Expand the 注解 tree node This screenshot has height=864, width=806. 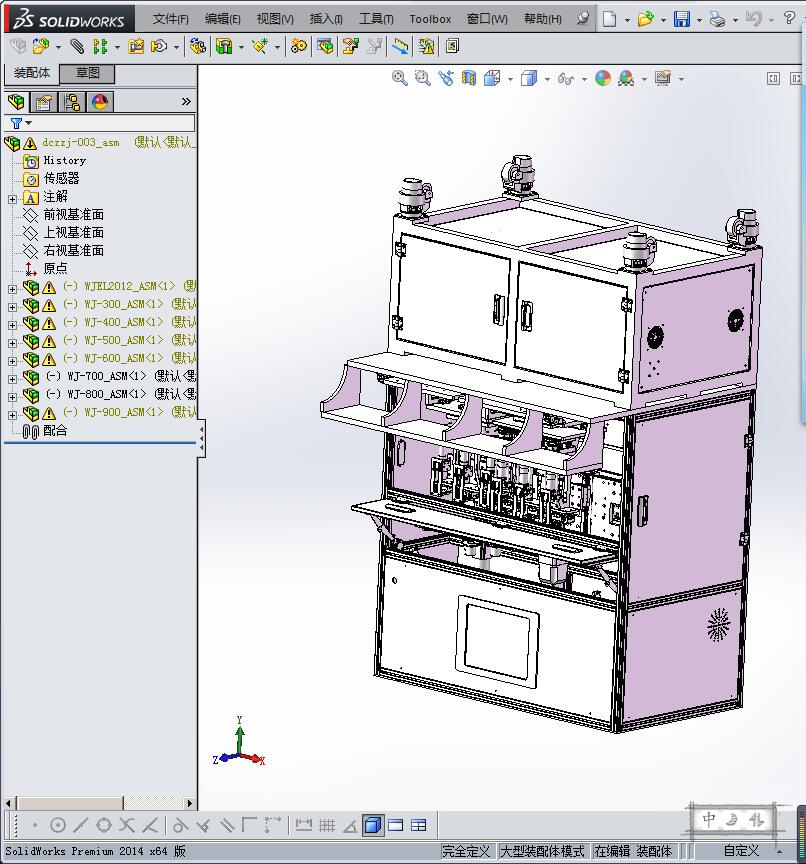12,199
